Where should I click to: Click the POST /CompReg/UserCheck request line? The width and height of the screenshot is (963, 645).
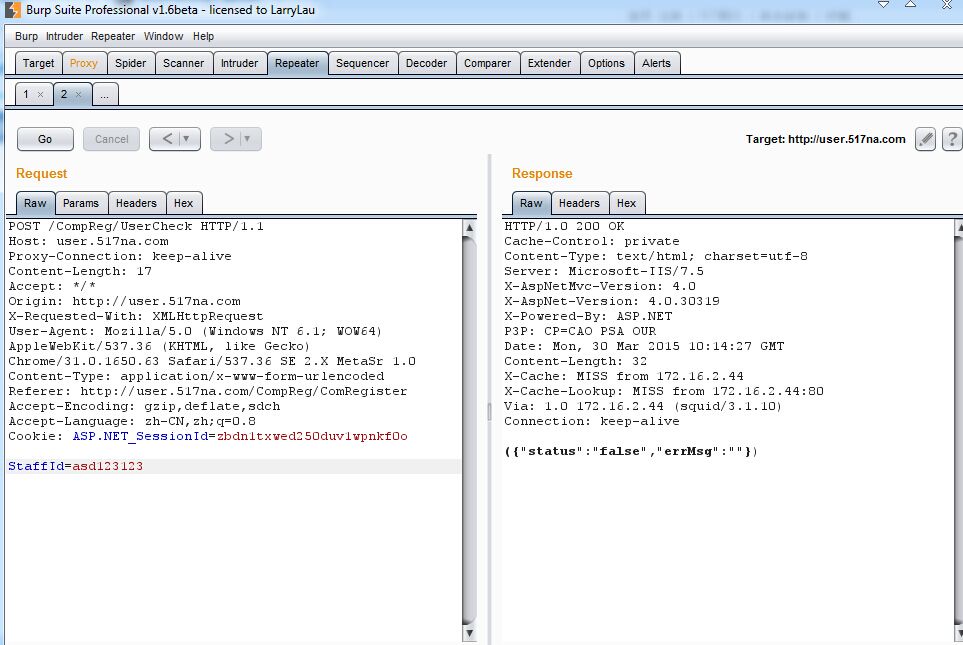point(136,226)
